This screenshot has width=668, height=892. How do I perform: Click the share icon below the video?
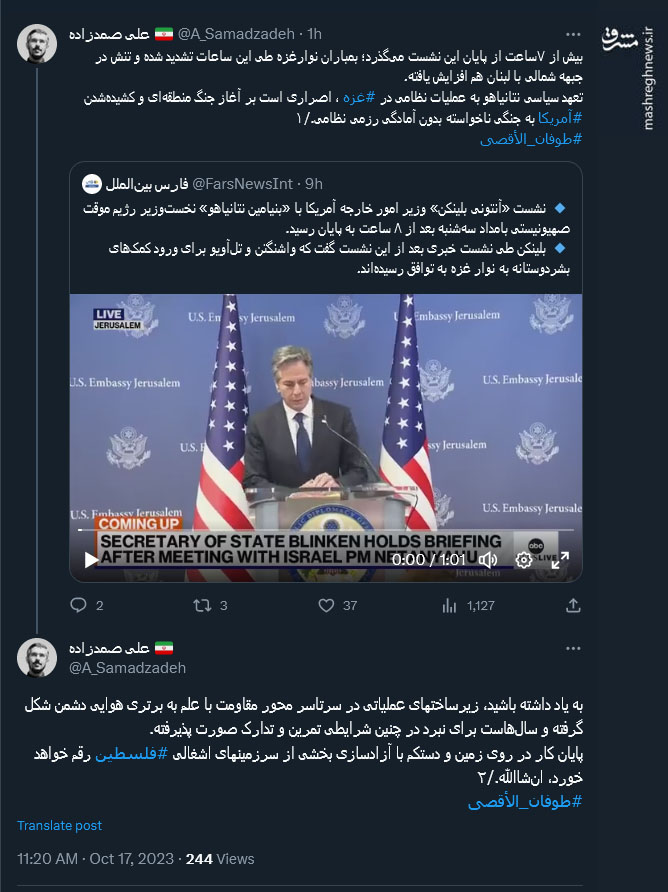pos(571,605)
